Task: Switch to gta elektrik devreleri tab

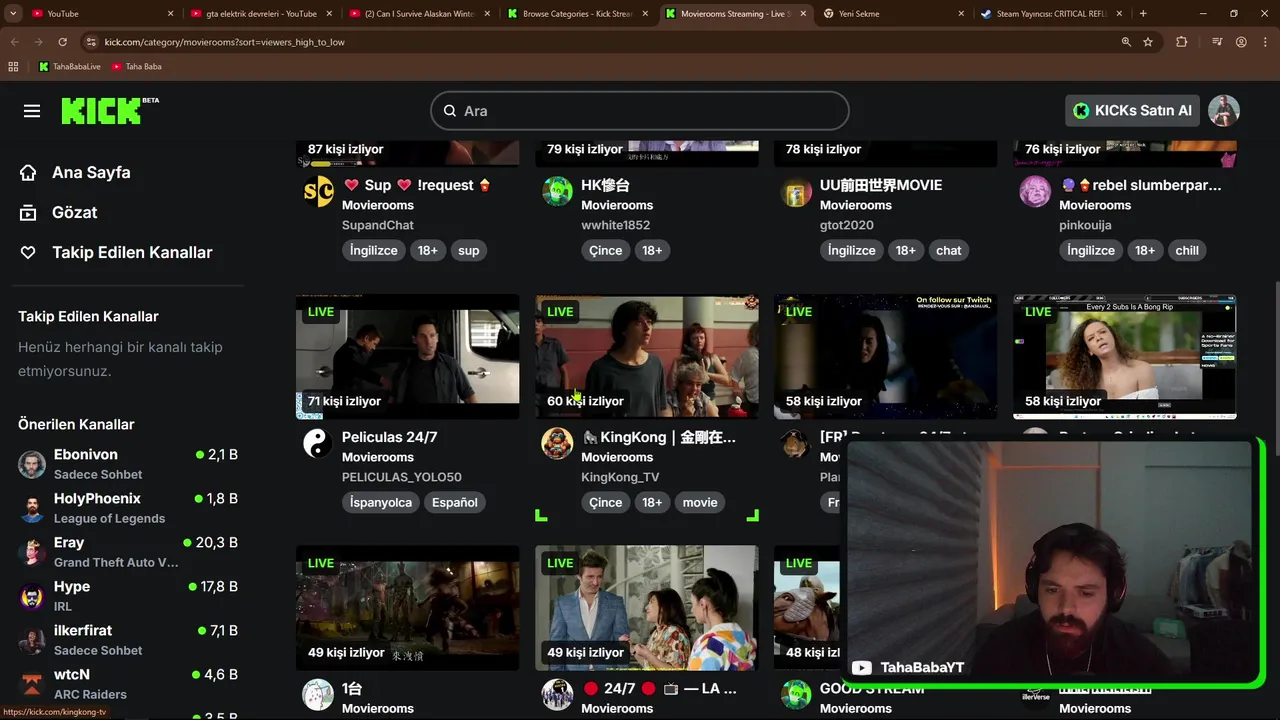Action: 260,14
